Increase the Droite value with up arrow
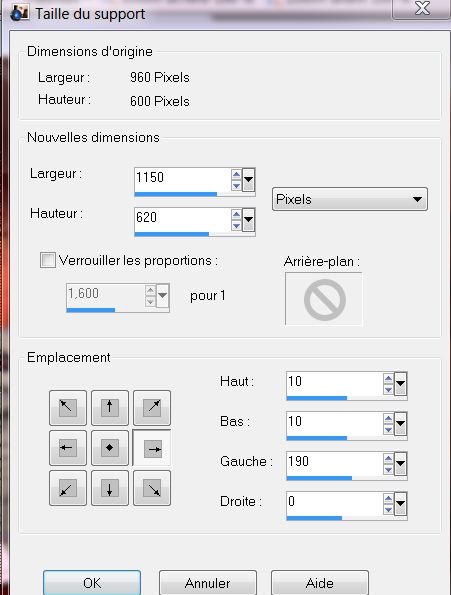Viewport: 451px width, 595px height. [388, 498]
